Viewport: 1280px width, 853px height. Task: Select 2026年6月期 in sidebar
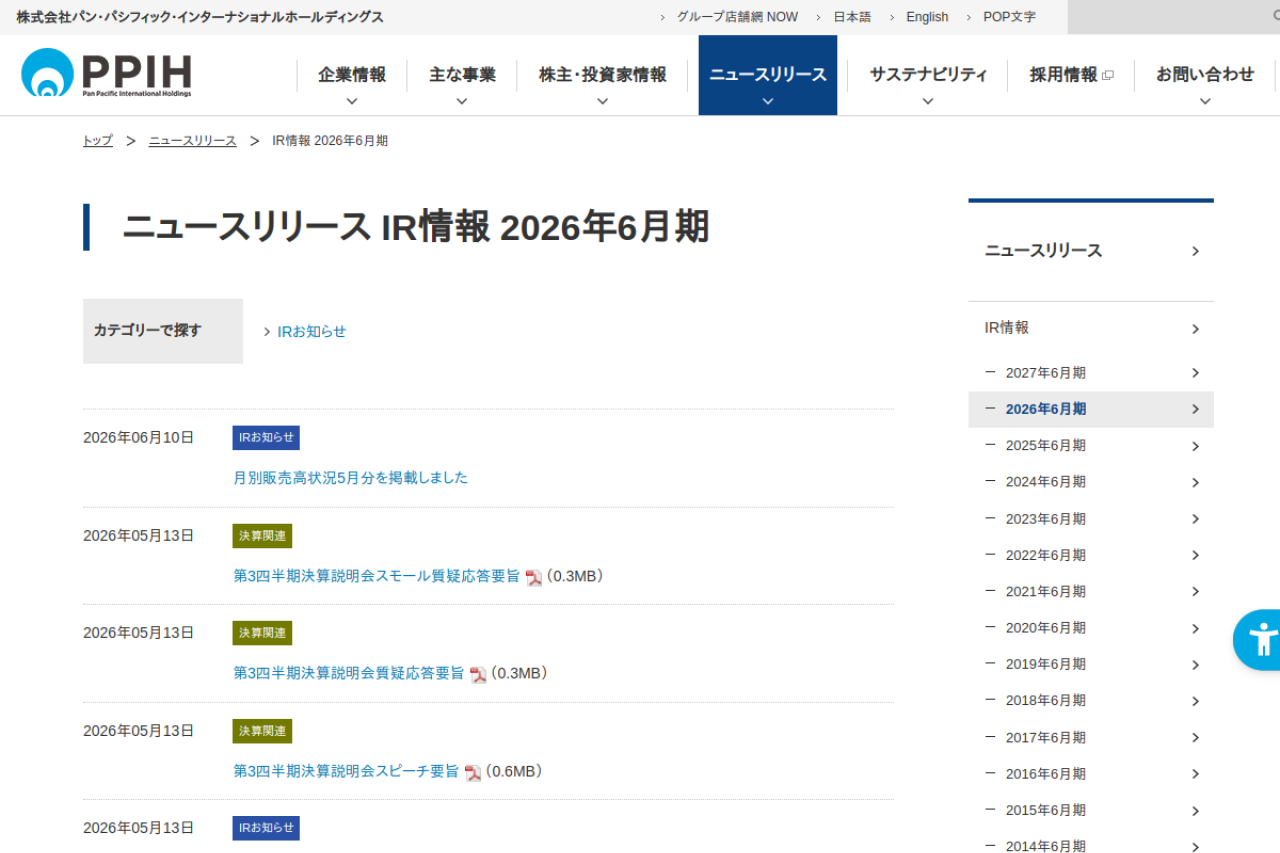pos(1091,409)
